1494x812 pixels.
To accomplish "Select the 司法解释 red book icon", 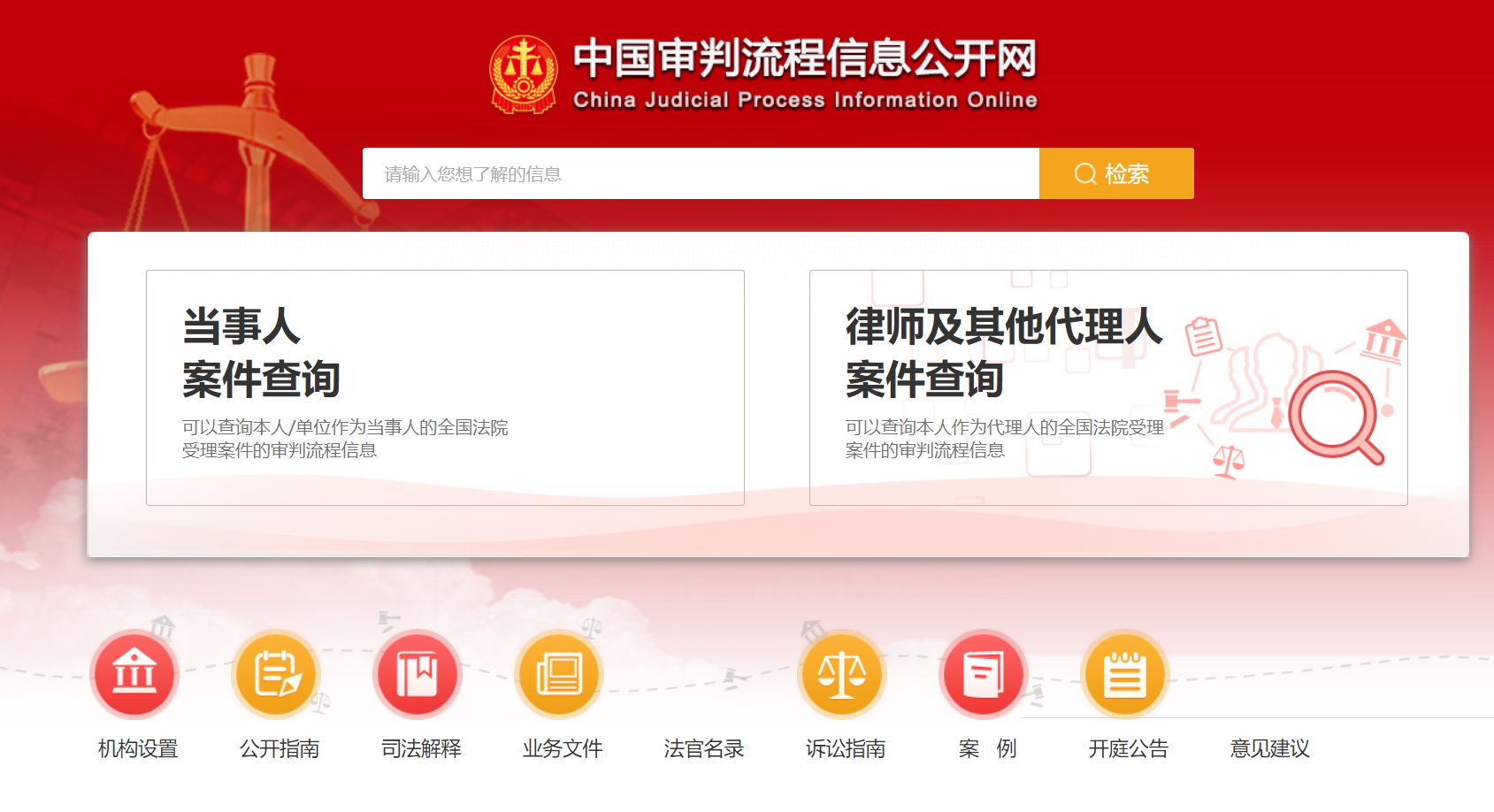I will click(x=418, y=674).
